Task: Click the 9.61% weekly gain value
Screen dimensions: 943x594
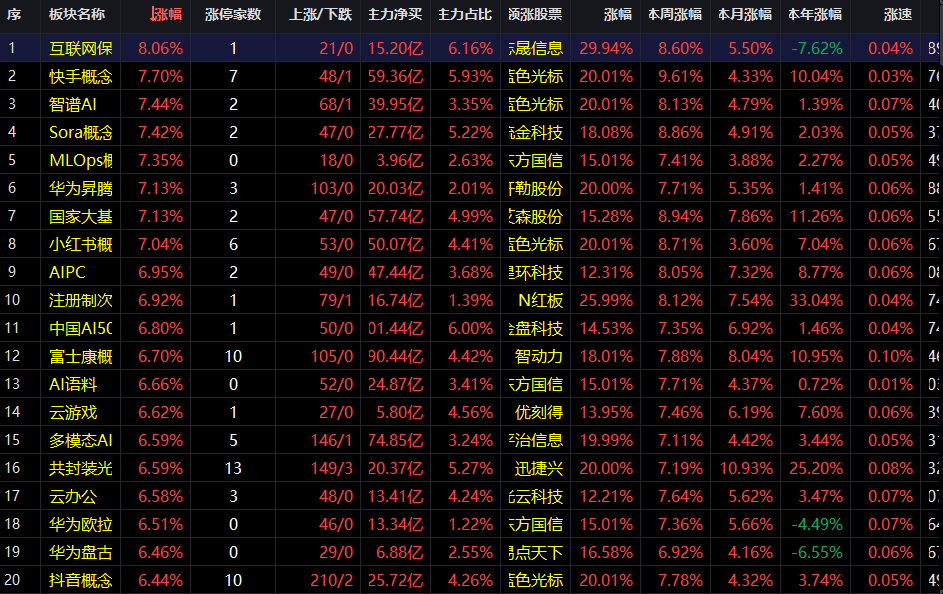Action: pos(680,76)
